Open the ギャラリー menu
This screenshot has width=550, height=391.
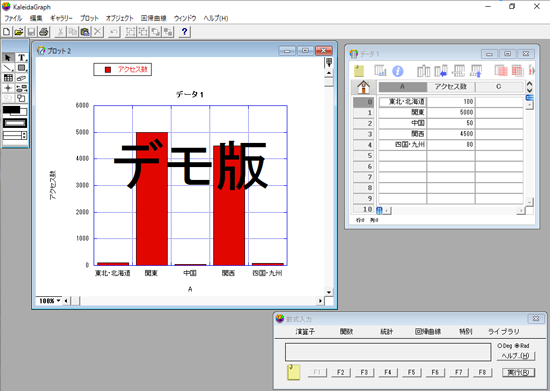click(61, 18)
